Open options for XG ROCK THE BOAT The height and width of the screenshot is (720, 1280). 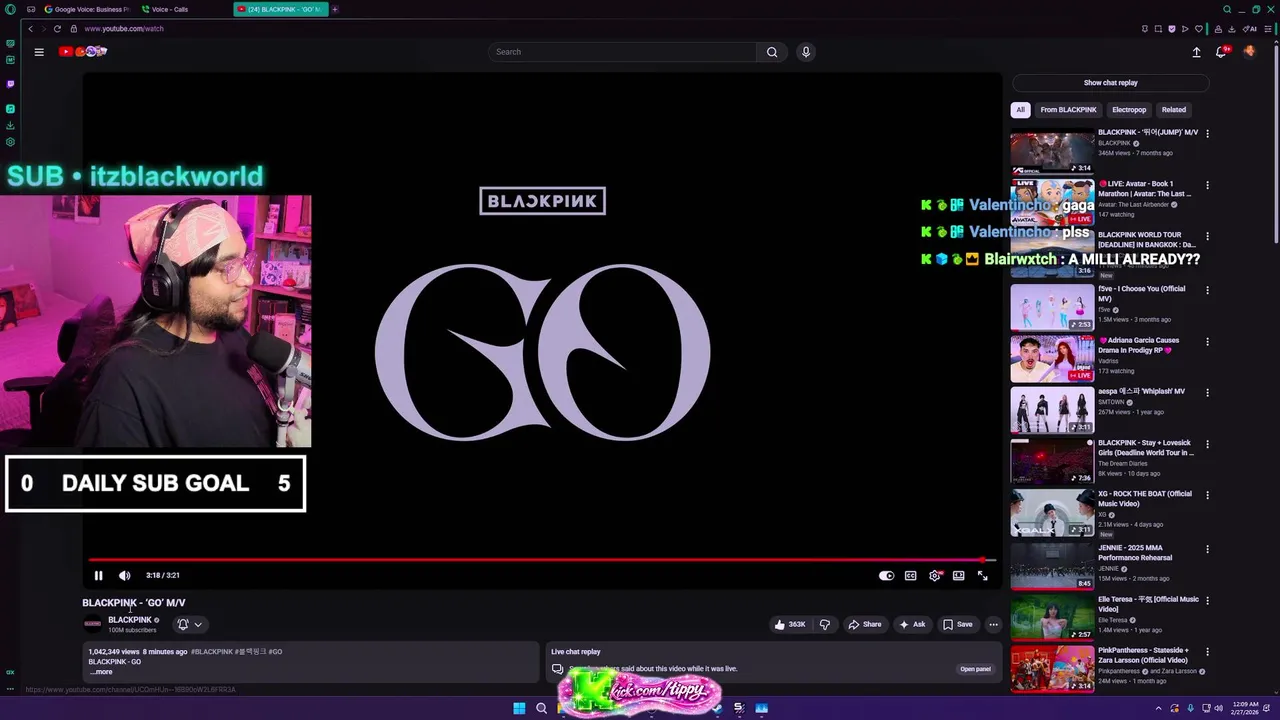[x=1207, y=495]
